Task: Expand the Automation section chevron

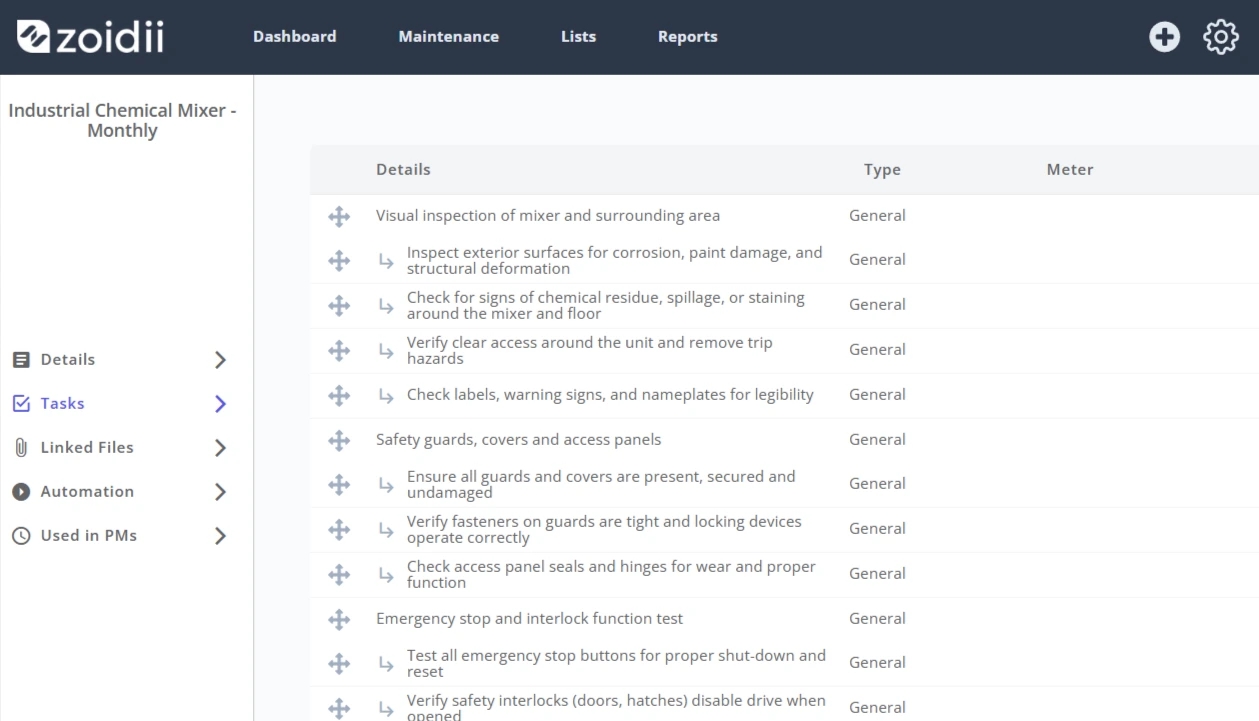Action: [221, 492]
